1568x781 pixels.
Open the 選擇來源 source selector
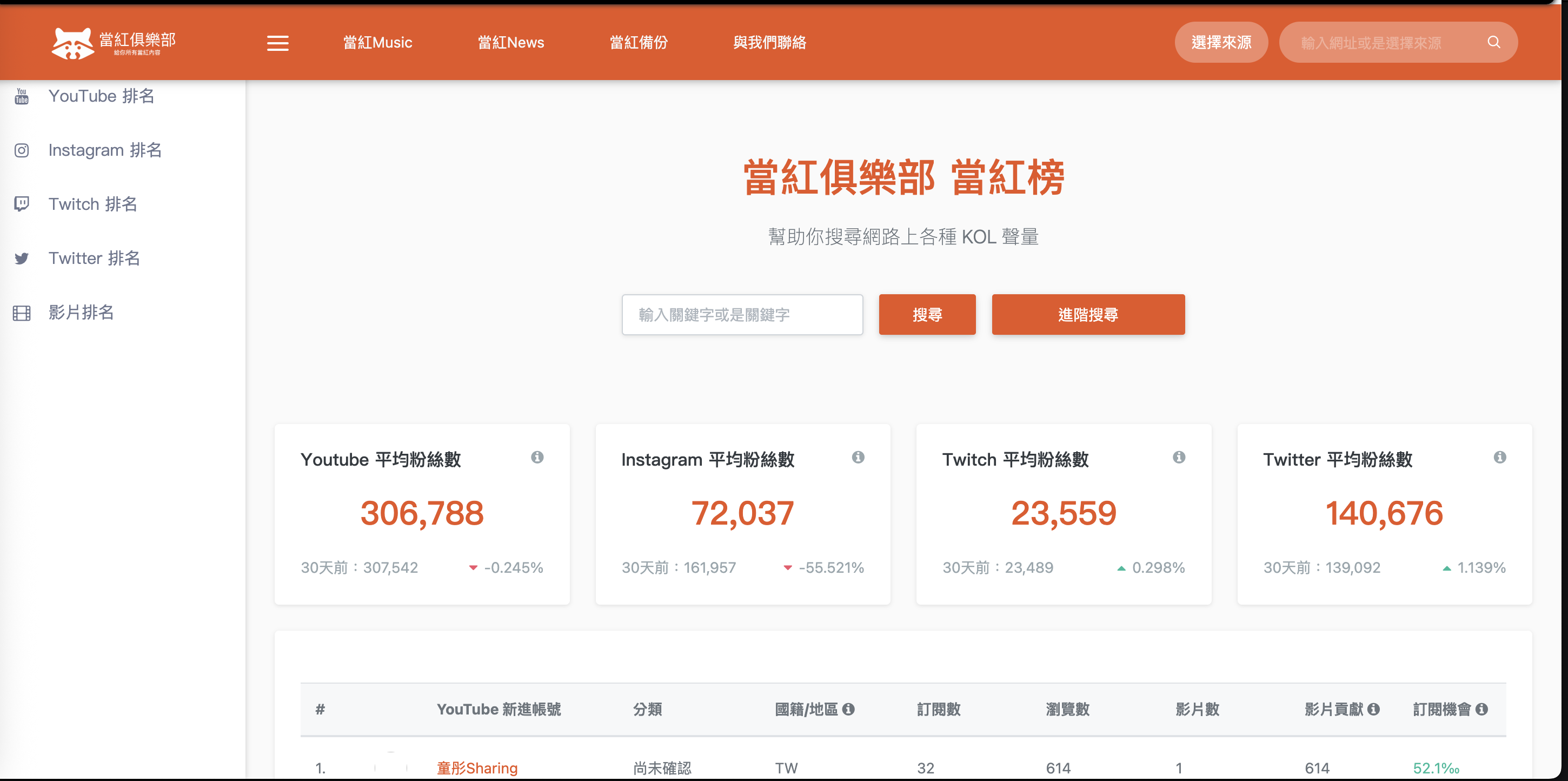click(1220, 43)
